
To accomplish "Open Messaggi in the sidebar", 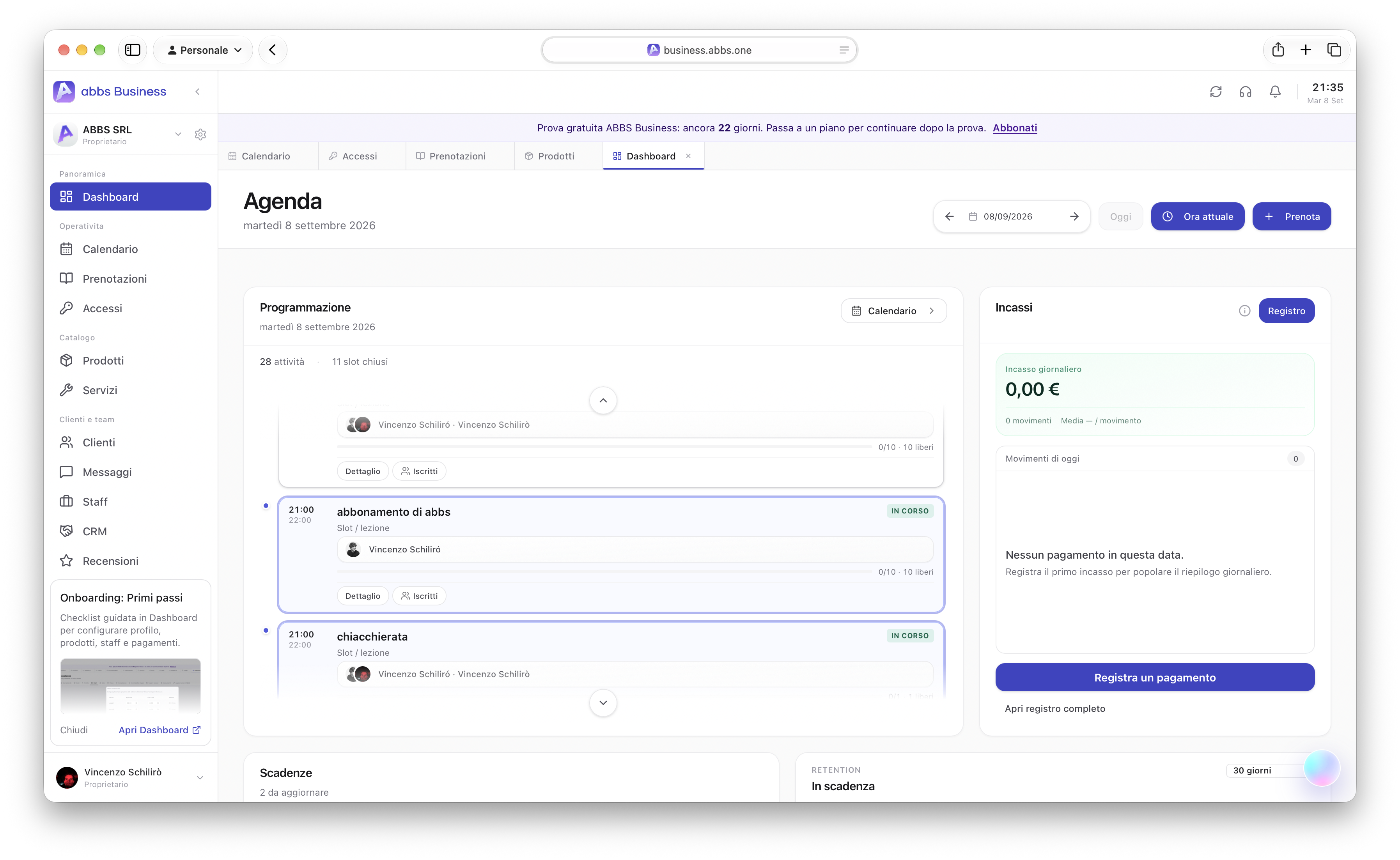I will (x=131, y=472).
